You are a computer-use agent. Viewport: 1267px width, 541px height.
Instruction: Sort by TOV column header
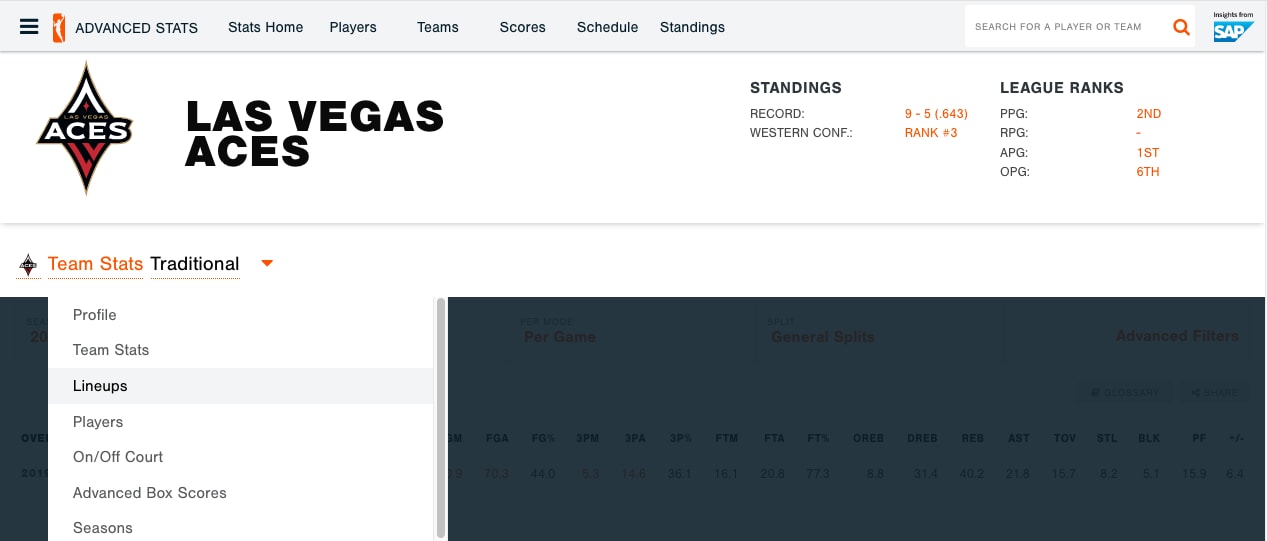click(x=1065, y=438)
